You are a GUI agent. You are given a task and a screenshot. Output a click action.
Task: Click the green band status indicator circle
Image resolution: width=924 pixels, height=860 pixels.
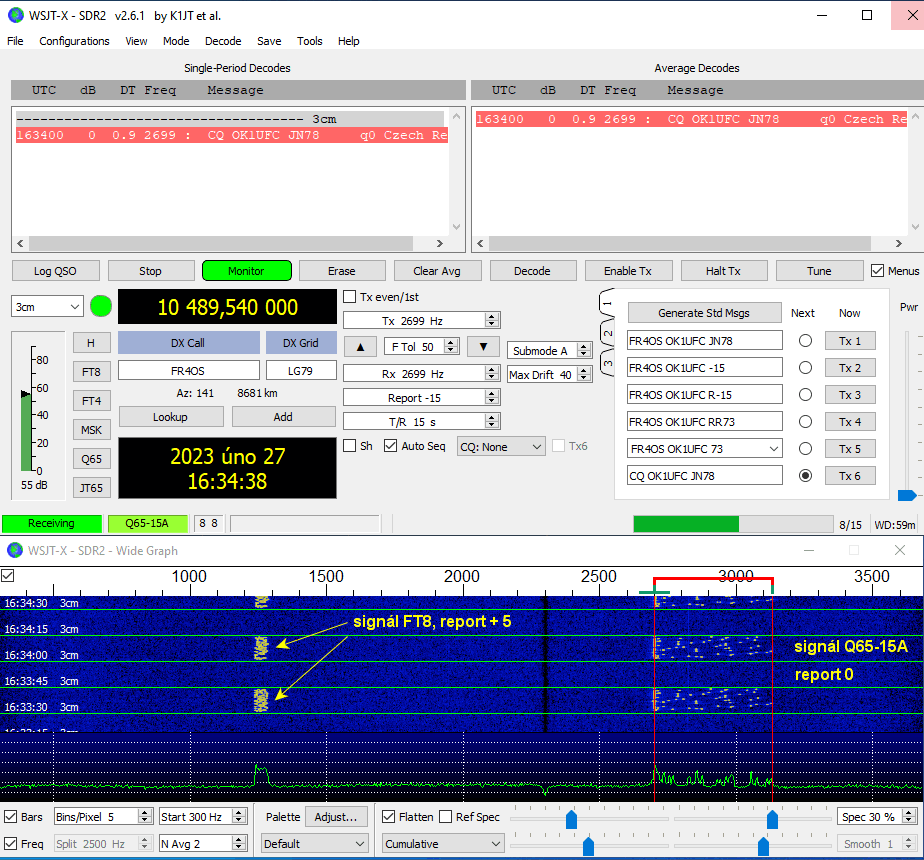click(101, 306)
